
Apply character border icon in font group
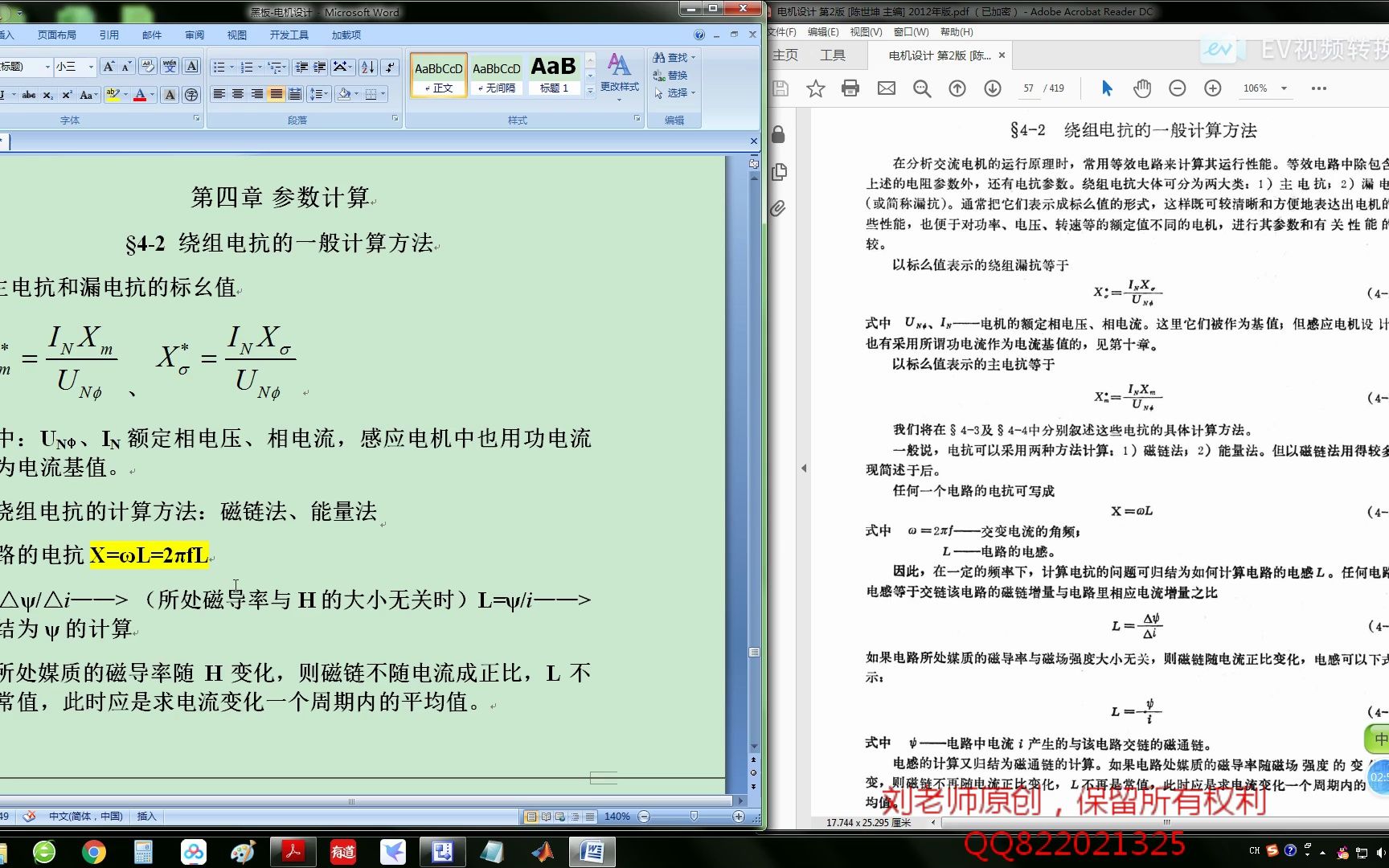pyautogui.click(x=191, y=67)
